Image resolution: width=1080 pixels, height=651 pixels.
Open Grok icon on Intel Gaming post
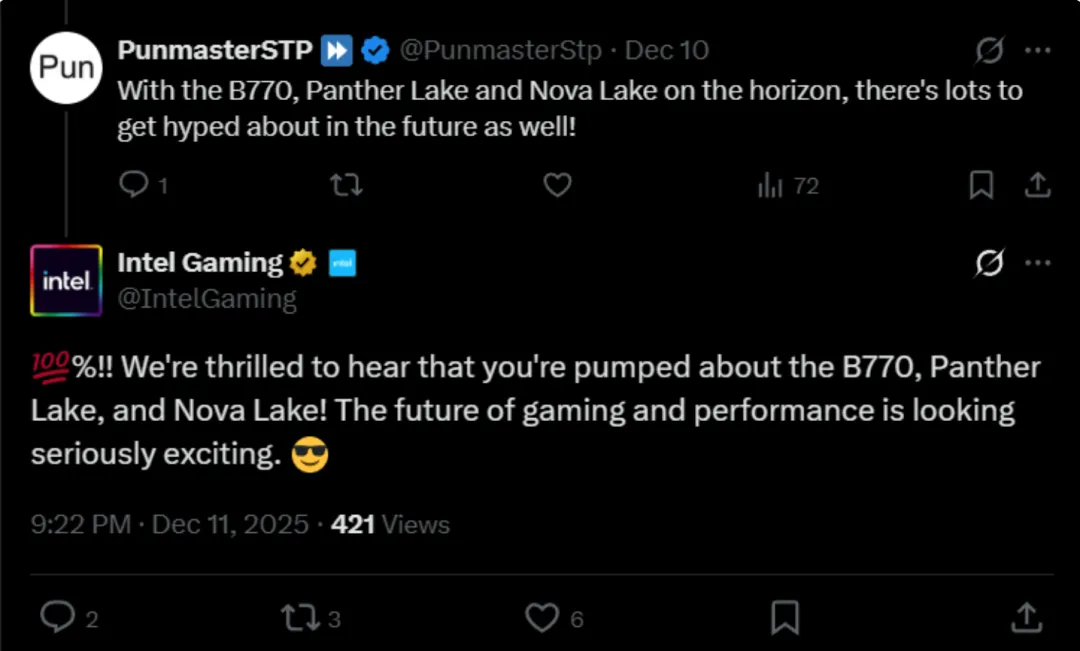click(989, 263)
